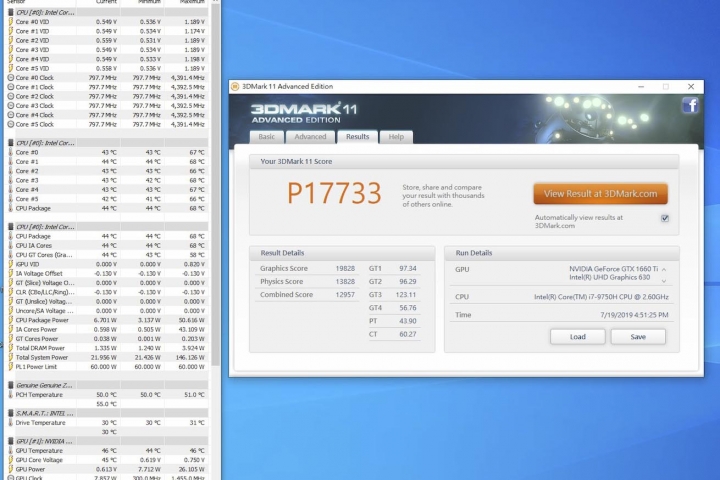Screen dimensions: 720x480
Task: Collapse the CPU [#0] core temperatures group
Action: pos(11,143)
